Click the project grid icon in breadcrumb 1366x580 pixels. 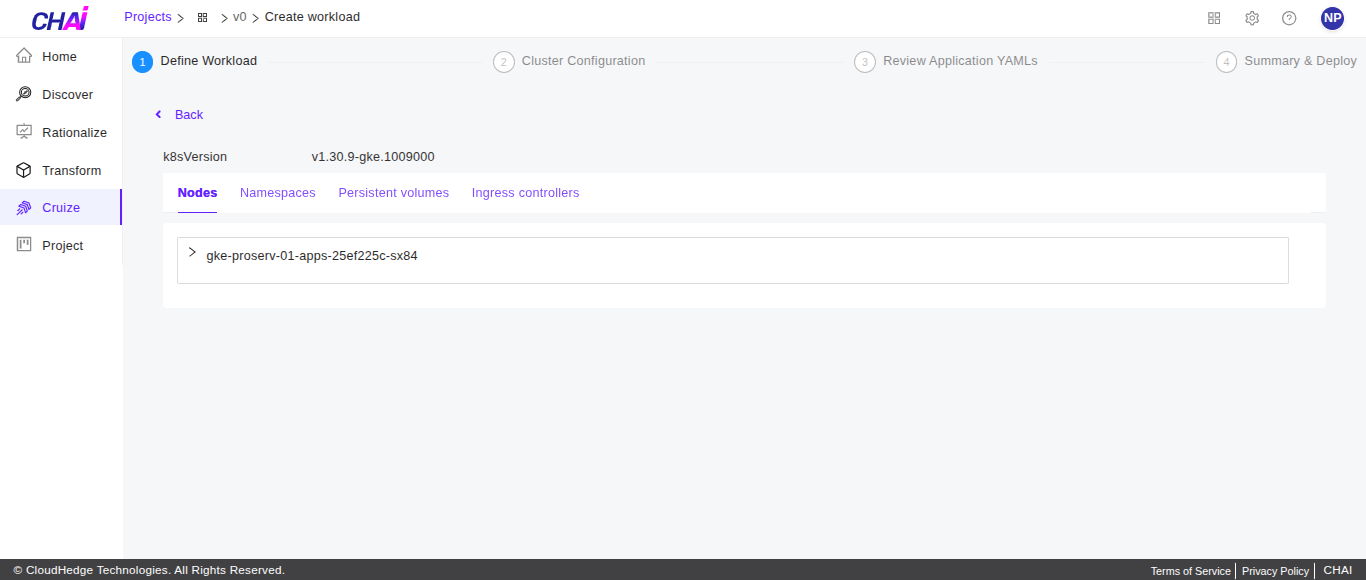pos(202,18)
